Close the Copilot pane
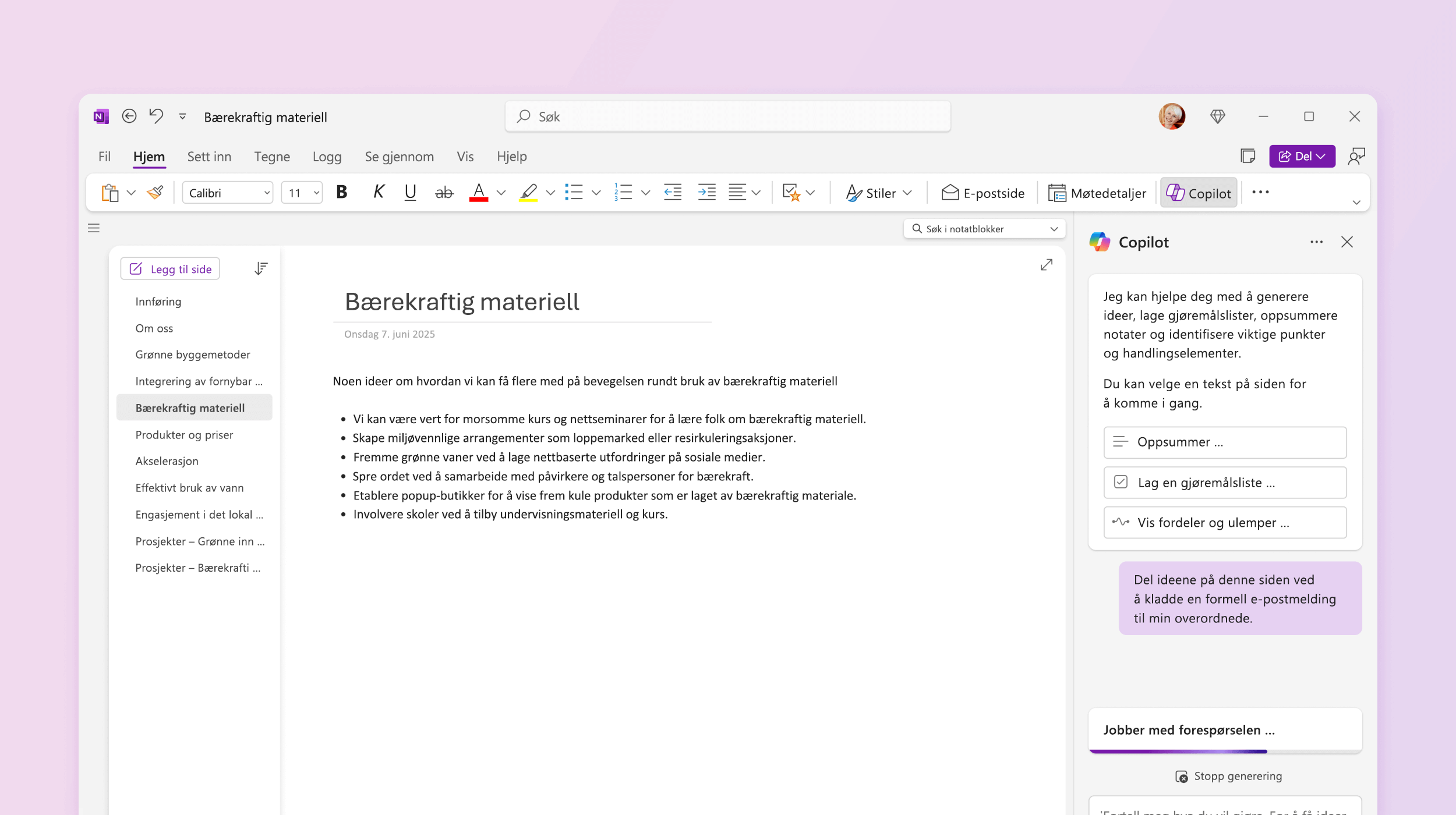This screenshot has width=1456, height=815. (1347, 242)
